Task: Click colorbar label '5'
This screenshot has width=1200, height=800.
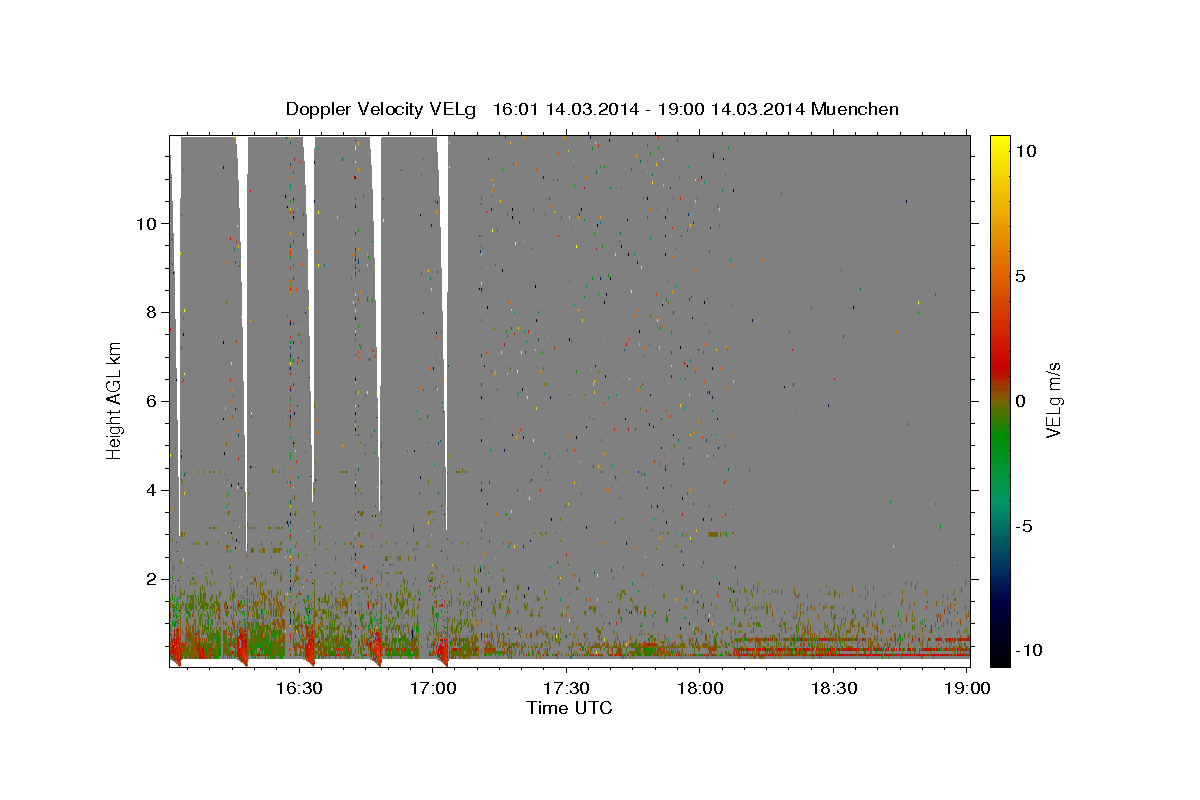Action: 1021,276
